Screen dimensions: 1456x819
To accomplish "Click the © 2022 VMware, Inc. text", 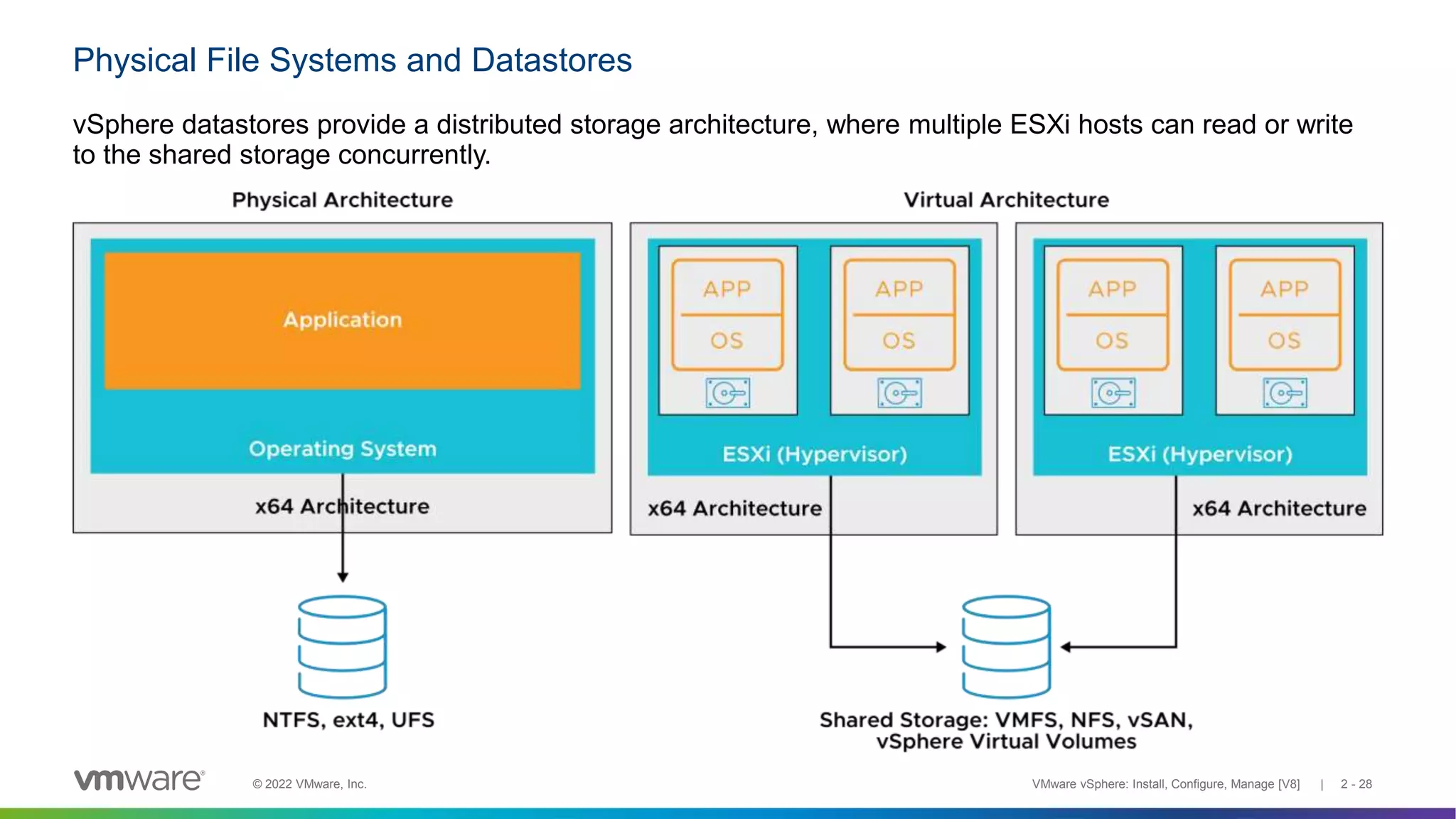I will click(309, 784).
